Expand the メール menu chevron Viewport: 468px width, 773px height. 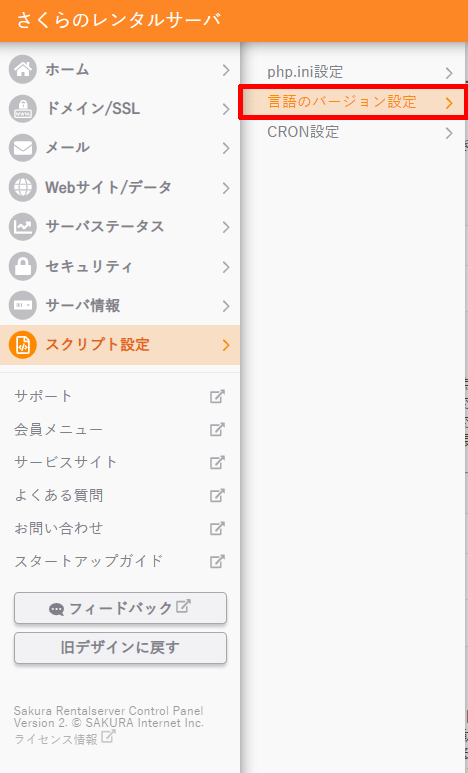(x=226, y=148)
